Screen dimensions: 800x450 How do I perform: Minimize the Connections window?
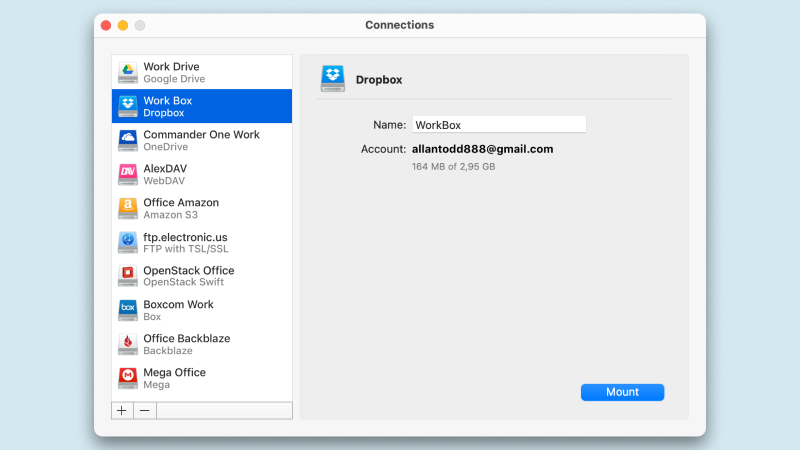pyautogui.click(x=123, y=26)
